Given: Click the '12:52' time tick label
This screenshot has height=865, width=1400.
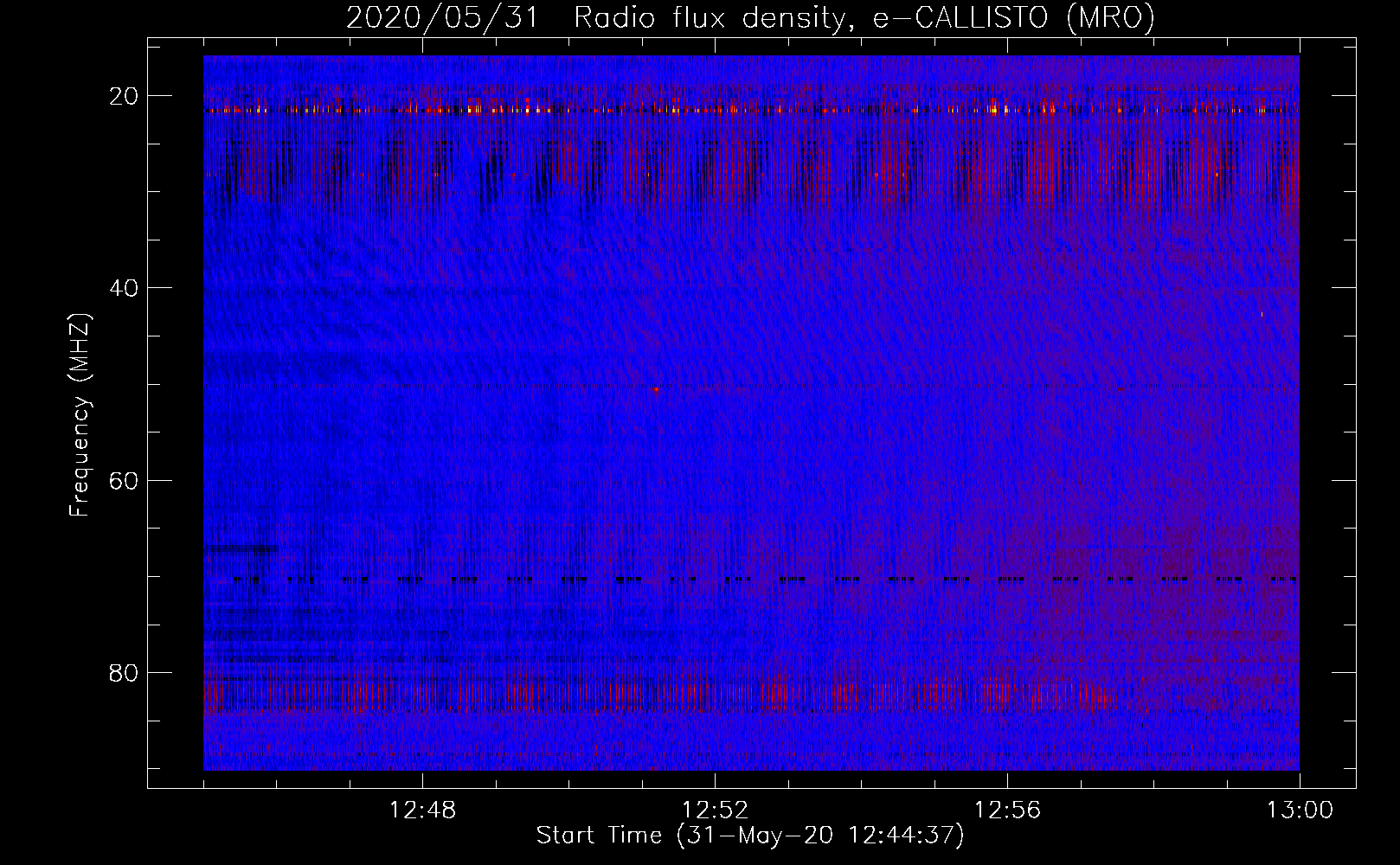Looking at the screenshot, I should pyautogui.click(x=715, y=811).
